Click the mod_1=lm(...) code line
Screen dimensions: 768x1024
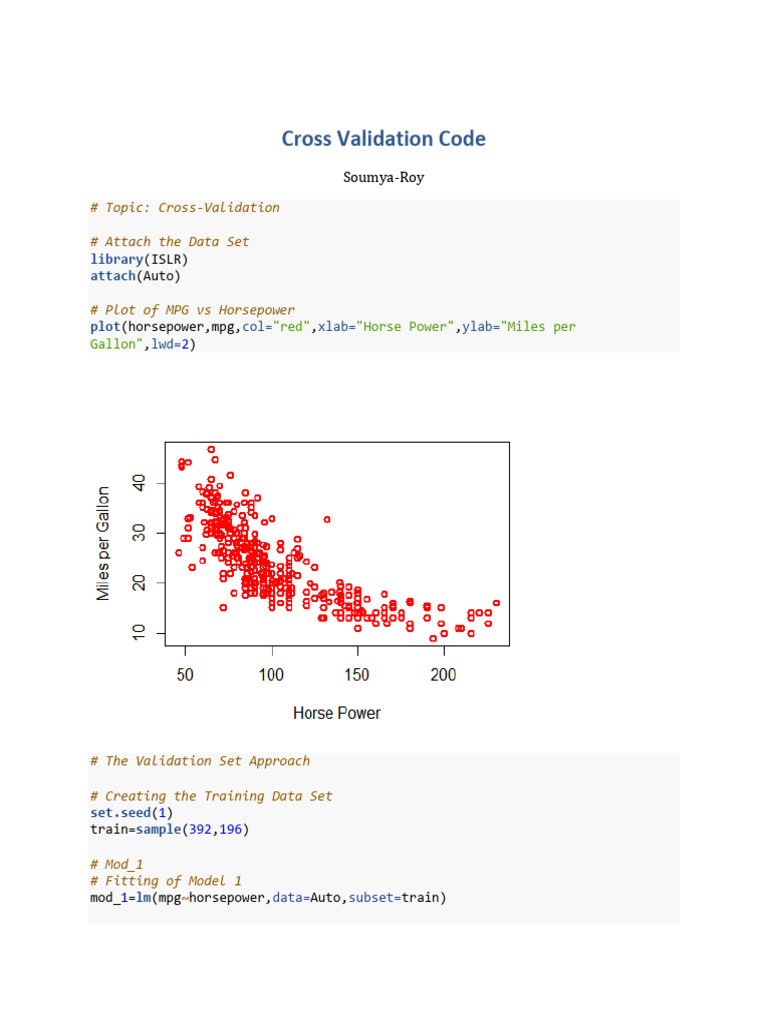pos(268,898)
